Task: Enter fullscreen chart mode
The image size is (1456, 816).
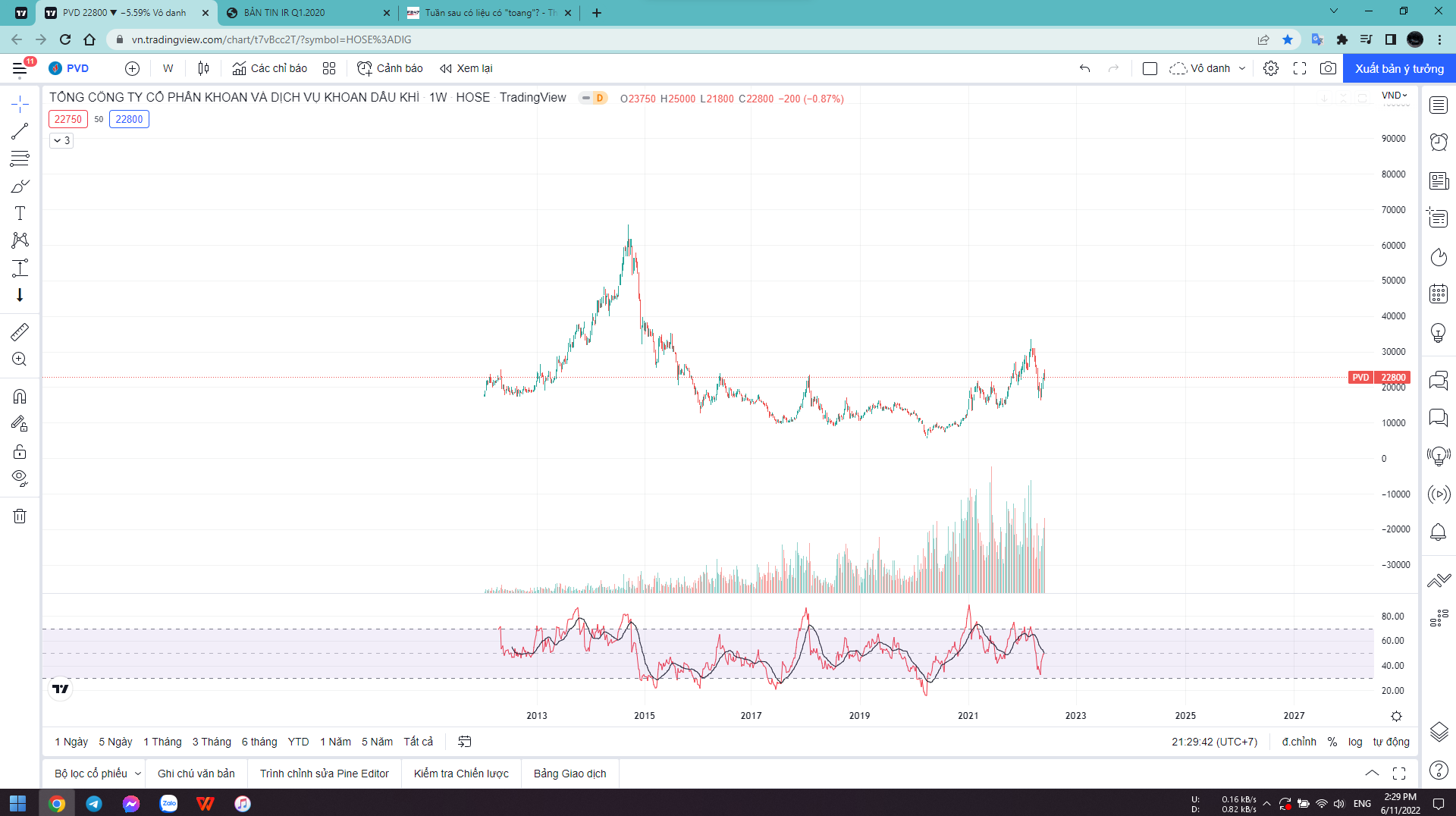Action: click(x=1300, y=68)
